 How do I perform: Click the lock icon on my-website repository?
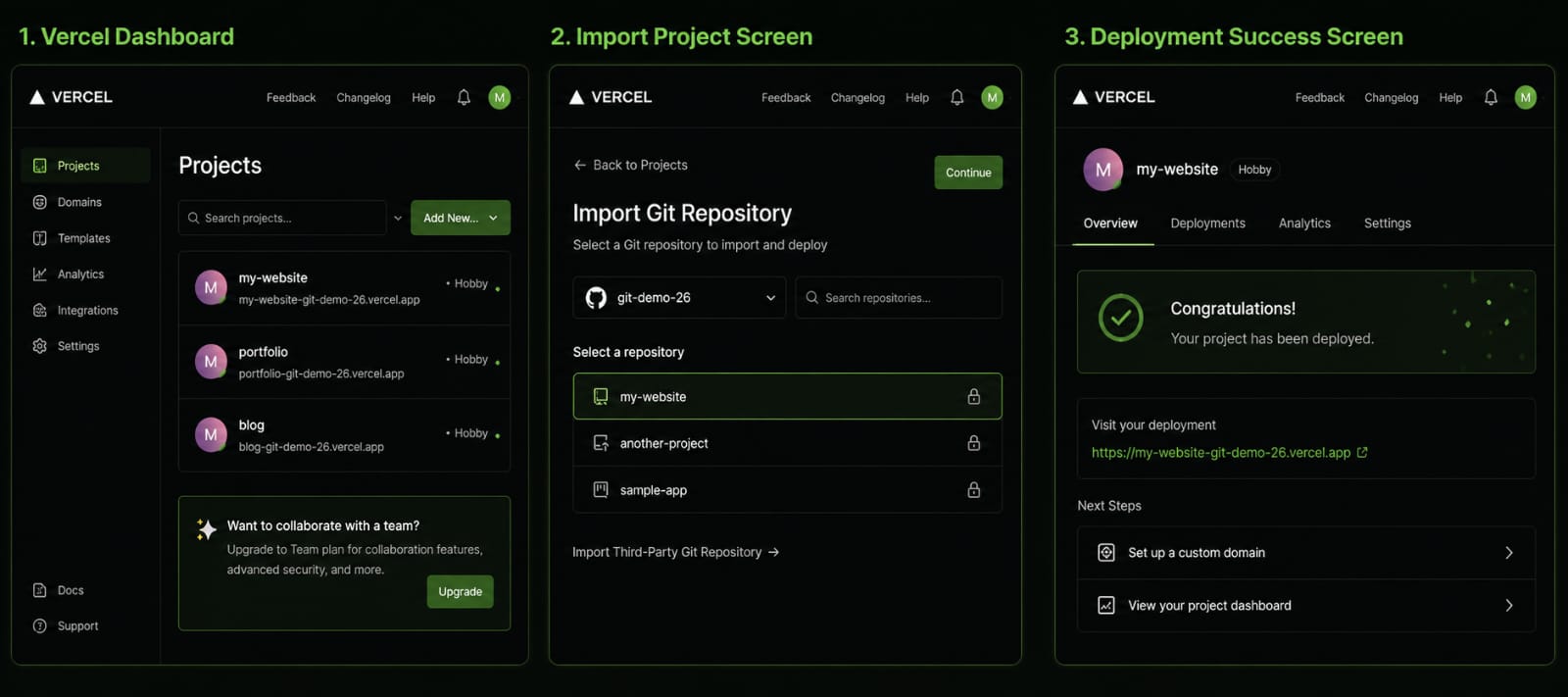(974, 396)
